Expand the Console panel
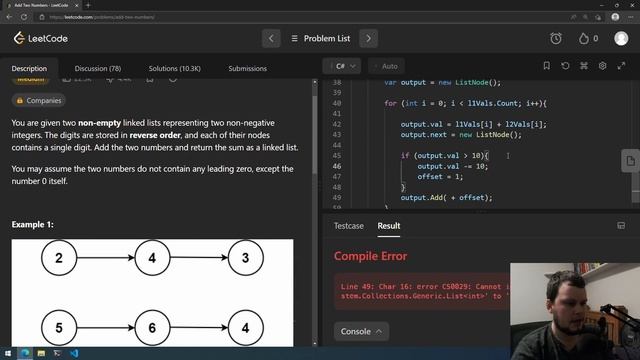 point(361,331)
